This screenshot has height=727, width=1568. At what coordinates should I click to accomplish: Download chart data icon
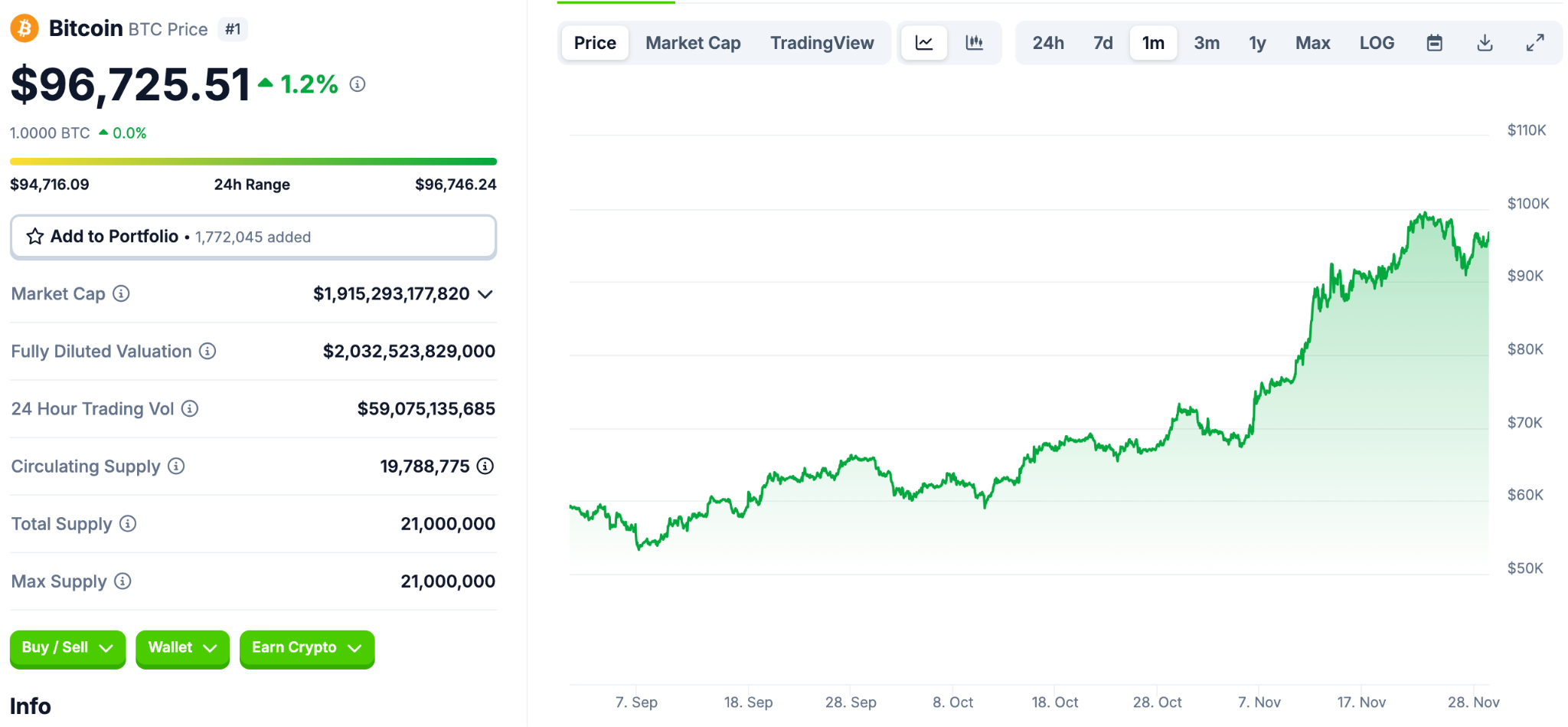click(1485, 43)
